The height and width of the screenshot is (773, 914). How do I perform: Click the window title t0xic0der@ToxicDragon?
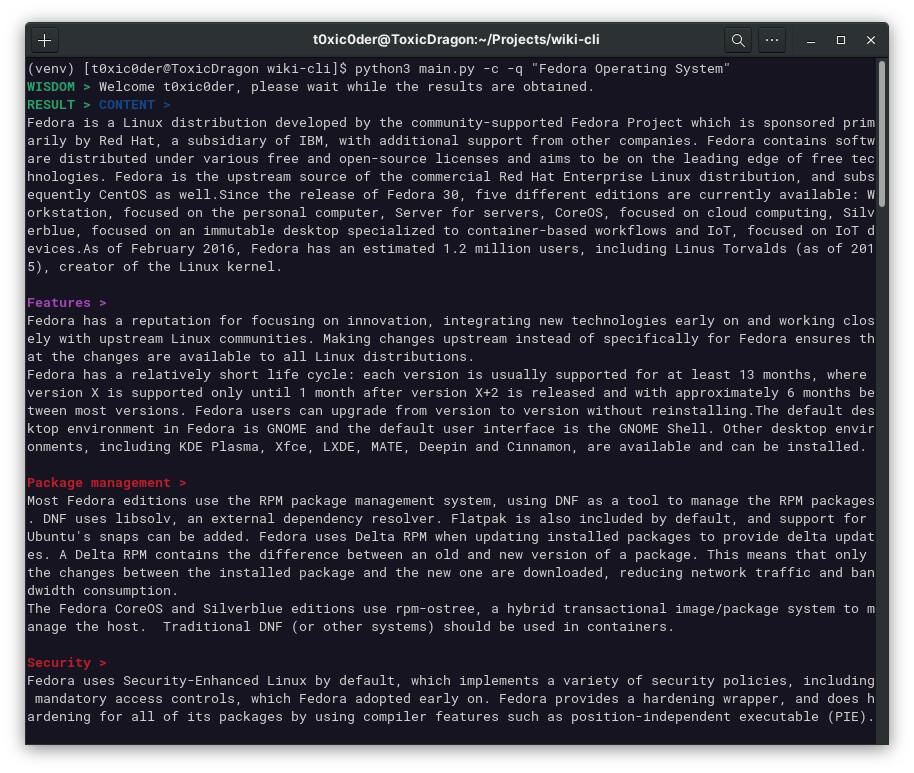pyautogui.click(x=456, y=40)
